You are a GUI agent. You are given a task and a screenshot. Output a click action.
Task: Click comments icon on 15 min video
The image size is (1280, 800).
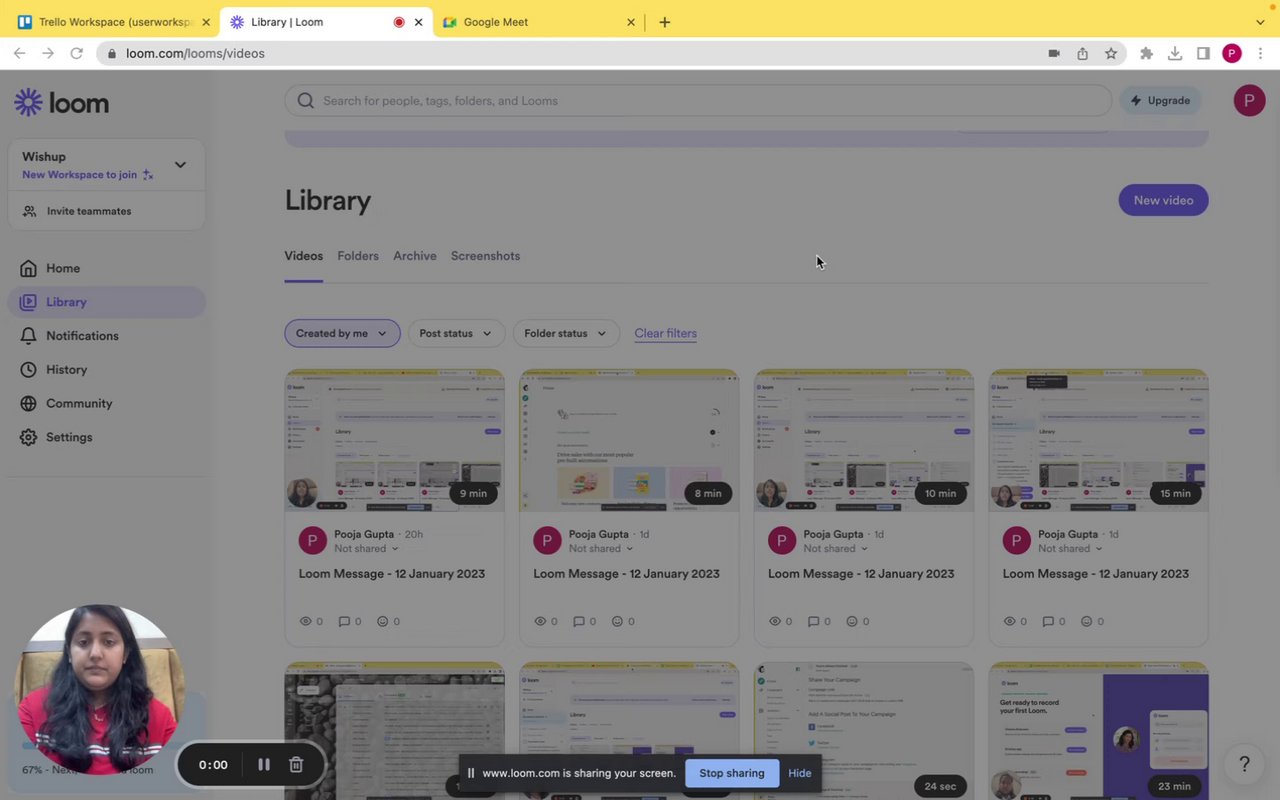(x=1048, y=621)
